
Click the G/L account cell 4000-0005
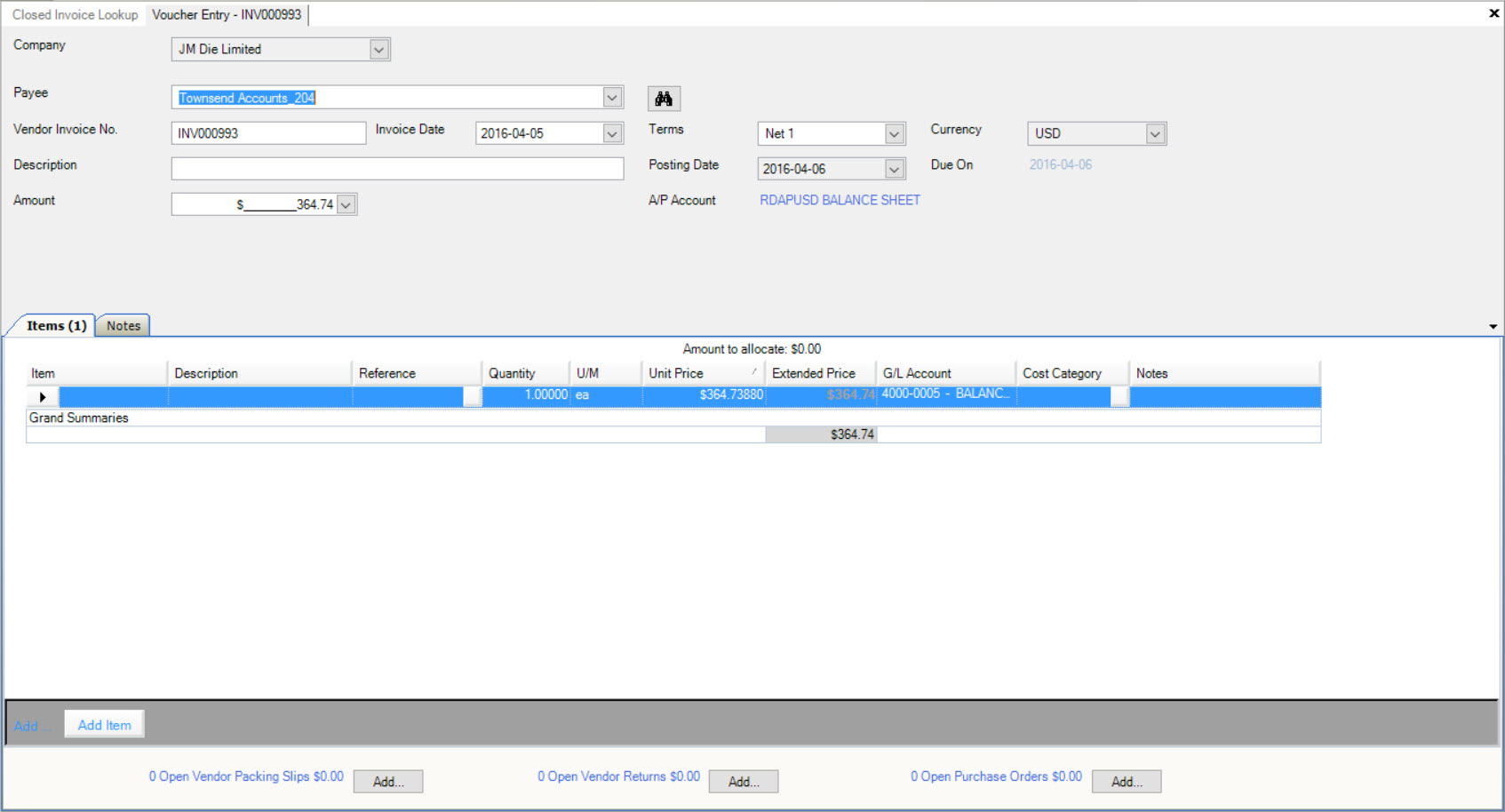(x=946, y=394)
